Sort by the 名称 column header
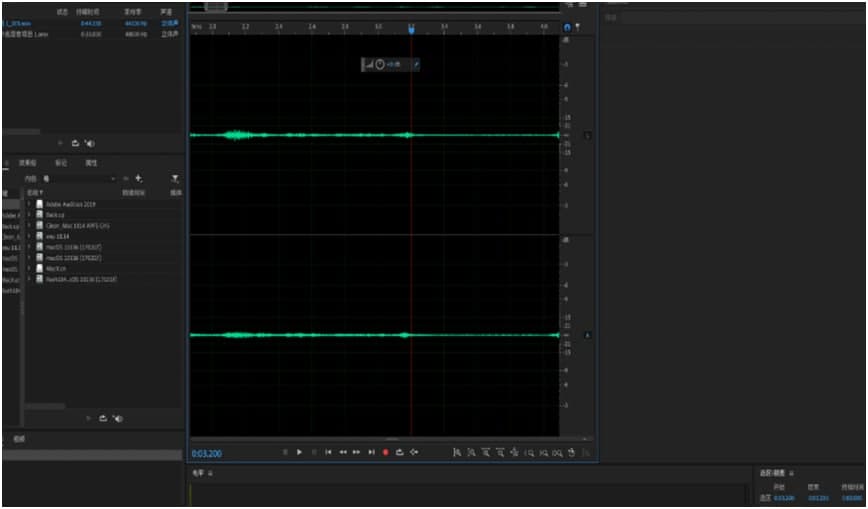Image resolution: width=868 pixels, height=509 pixels. (35, 193)
